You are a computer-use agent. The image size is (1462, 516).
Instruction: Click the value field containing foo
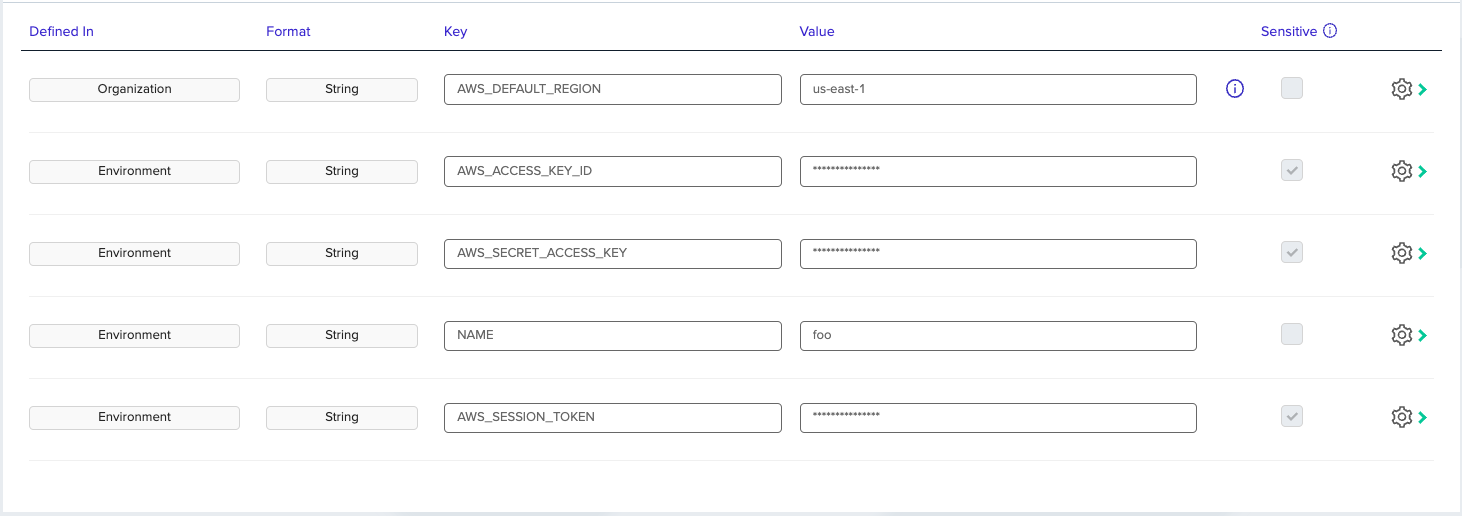point(997,335)
